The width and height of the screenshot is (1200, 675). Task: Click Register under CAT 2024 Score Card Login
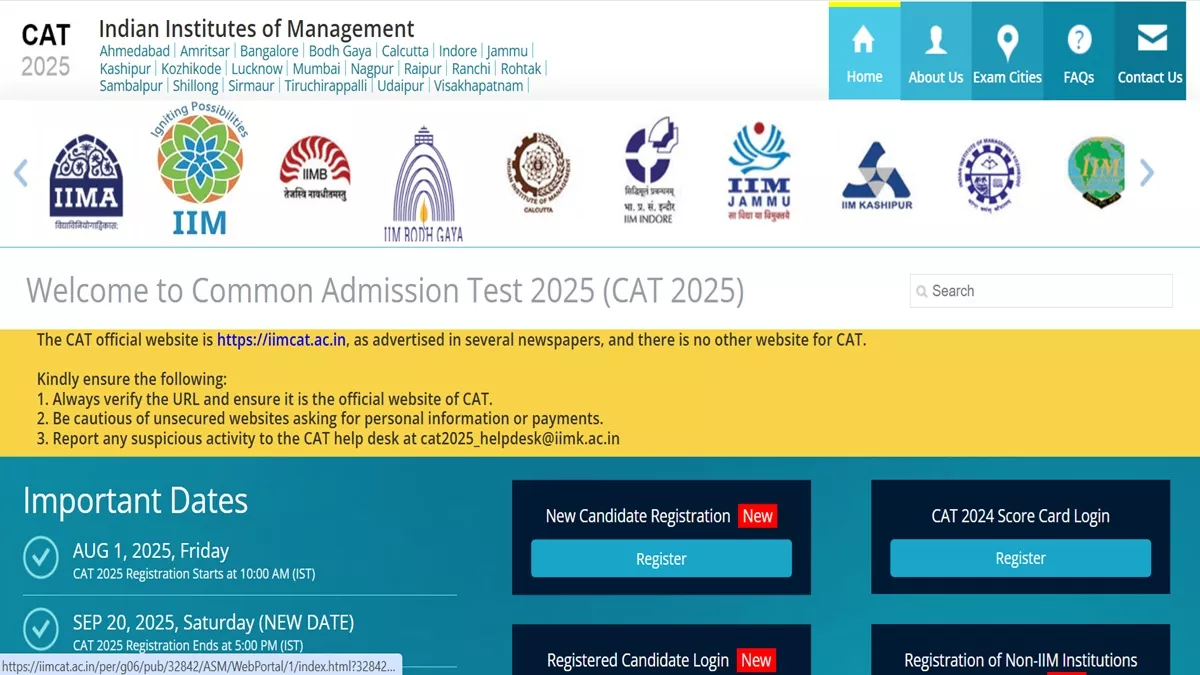1020,559
